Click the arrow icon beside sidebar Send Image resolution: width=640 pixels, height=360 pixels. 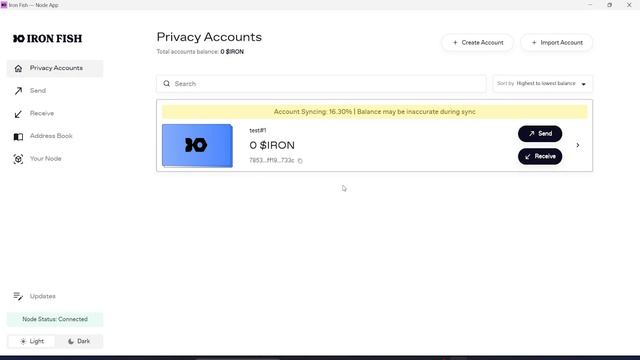click(18, 91)
